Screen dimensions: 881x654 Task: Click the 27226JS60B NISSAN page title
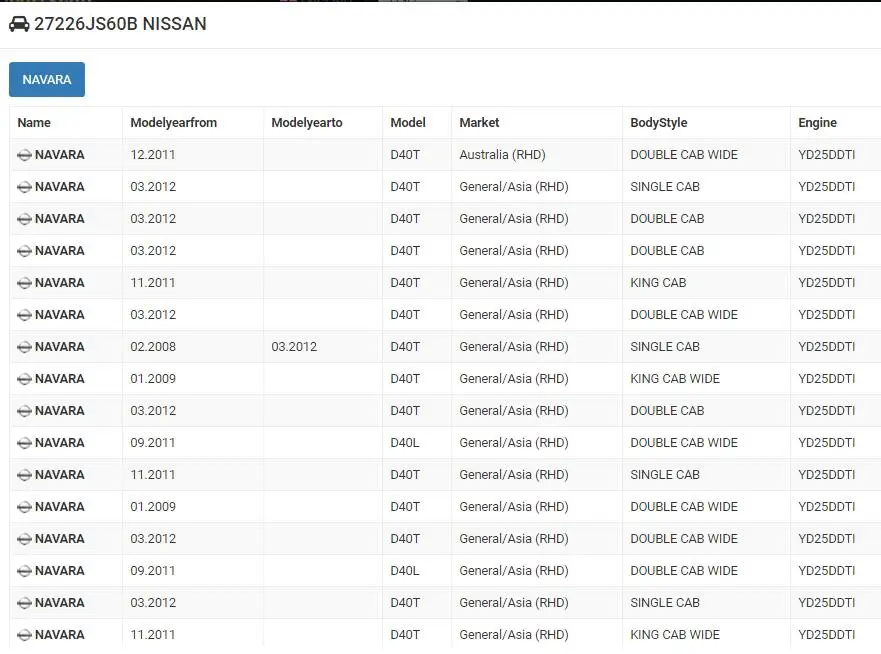pyautogui.click(x=120, y=24)
